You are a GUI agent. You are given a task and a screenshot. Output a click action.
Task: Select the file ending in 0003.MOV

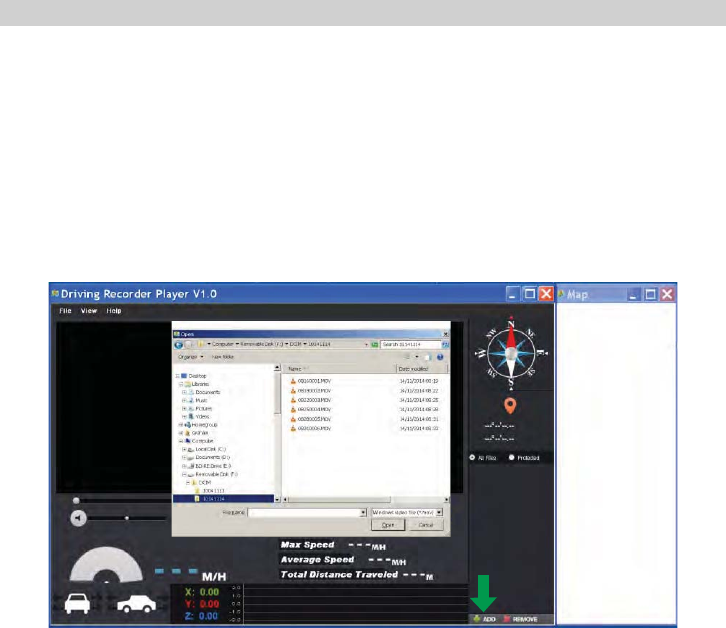314,400
